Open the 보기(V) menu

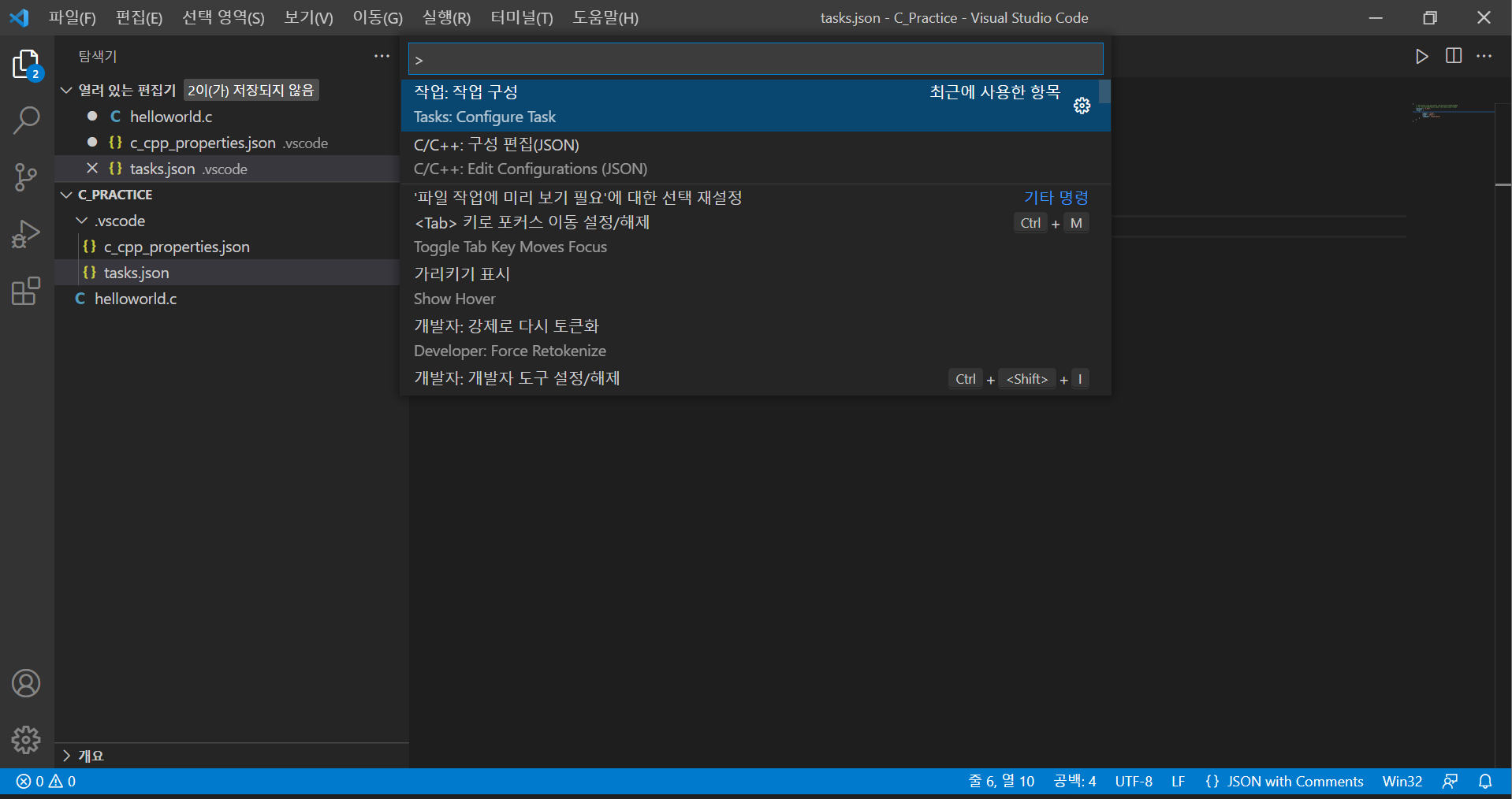click(x=308, y=17)
